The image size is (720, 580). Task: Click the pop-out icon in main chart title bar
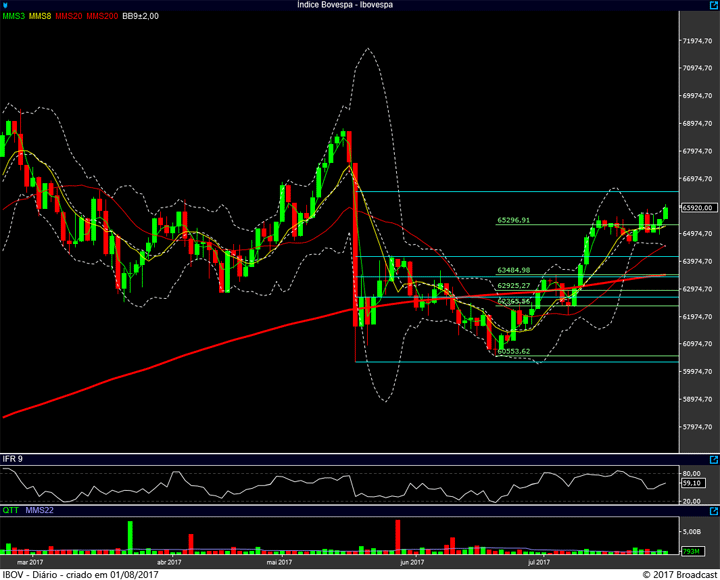(x=714, y=5)
